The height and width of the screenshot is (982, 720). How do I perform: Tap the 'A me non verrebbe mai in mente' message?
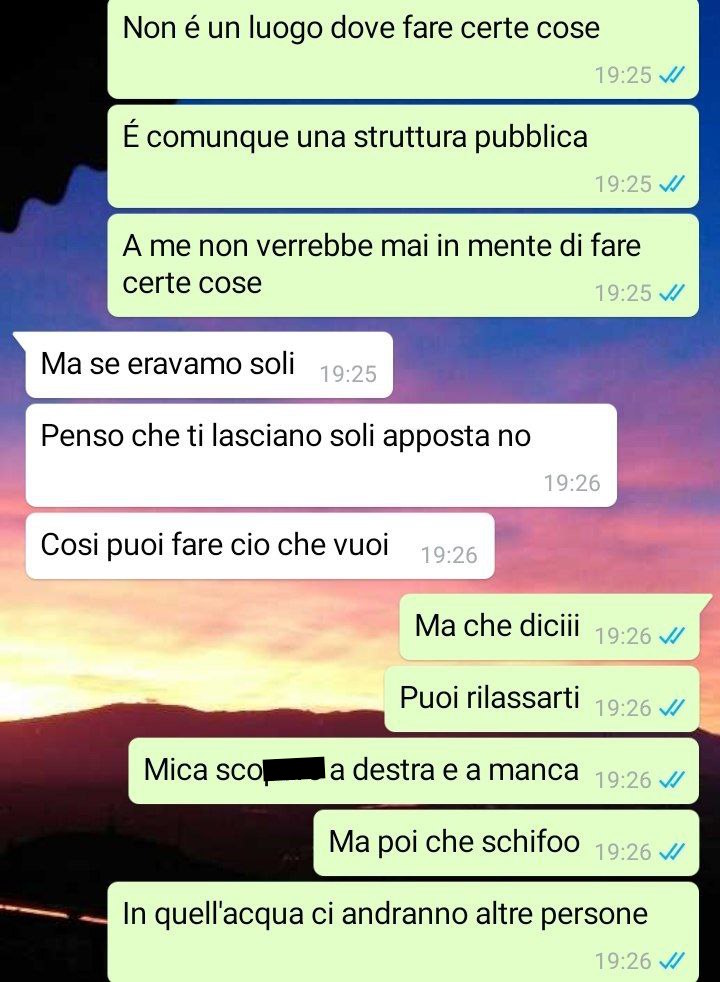(x=403, y=266)
